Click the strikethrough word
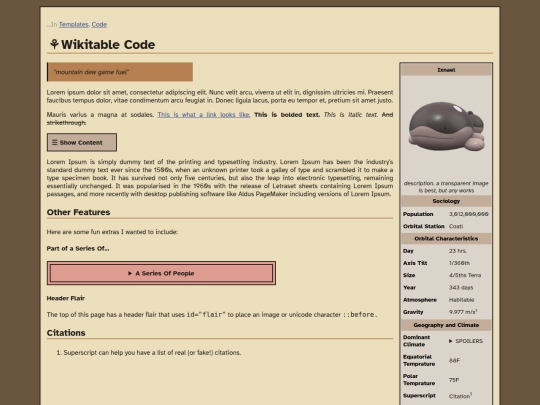 click(66, 123)
